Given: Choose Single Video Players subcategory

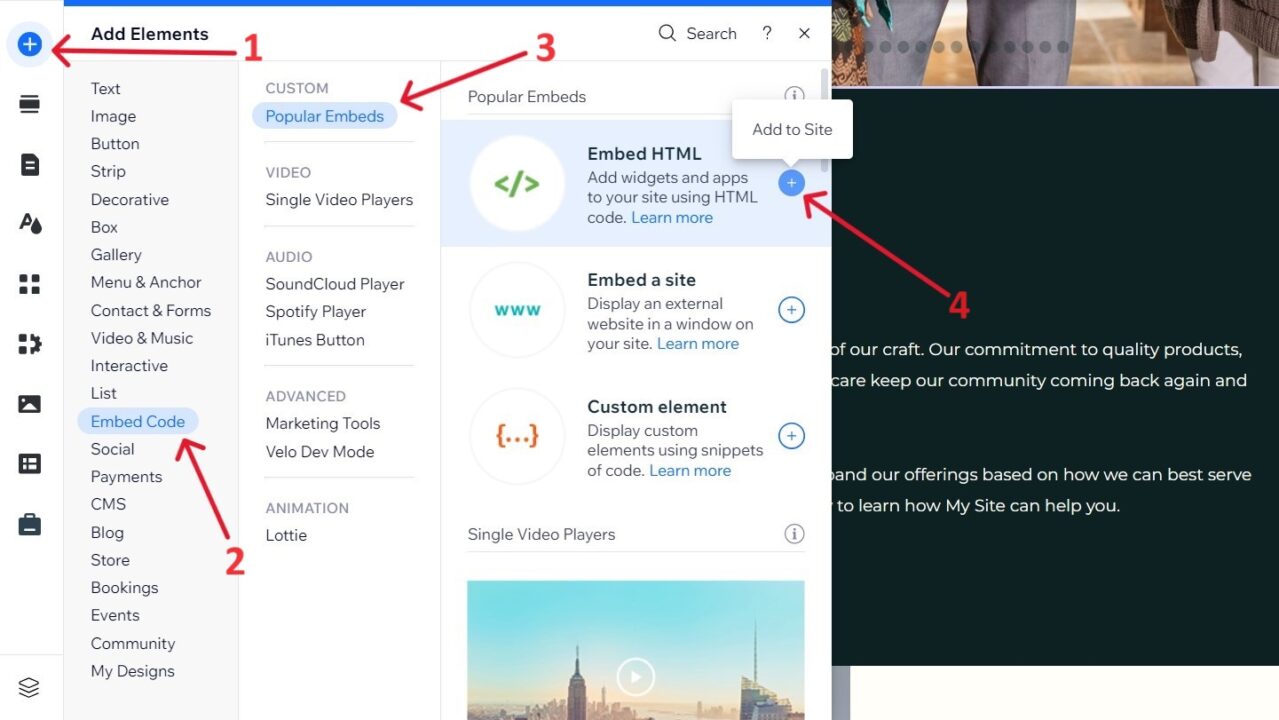Looking at the screenshot, I should pos(339,200).
